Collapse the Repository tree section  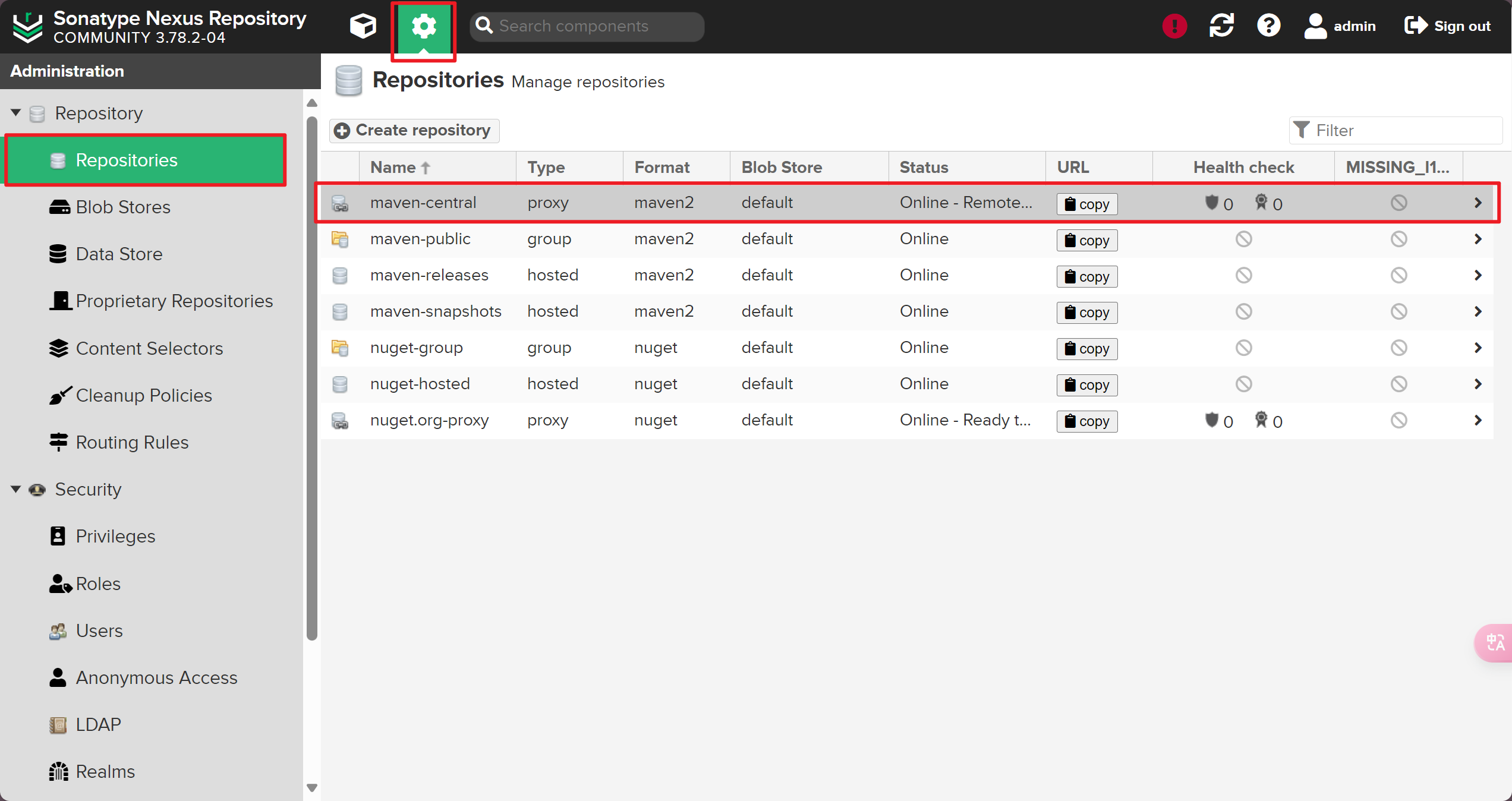16,113
